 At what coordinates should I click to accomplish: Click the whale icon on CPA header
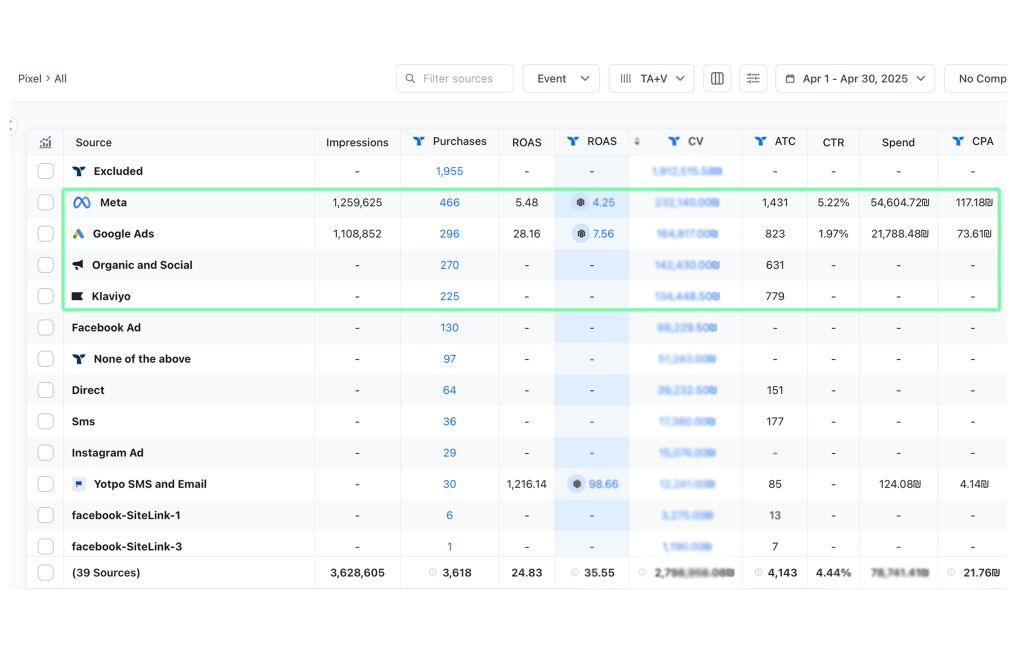tap(958, 141)
